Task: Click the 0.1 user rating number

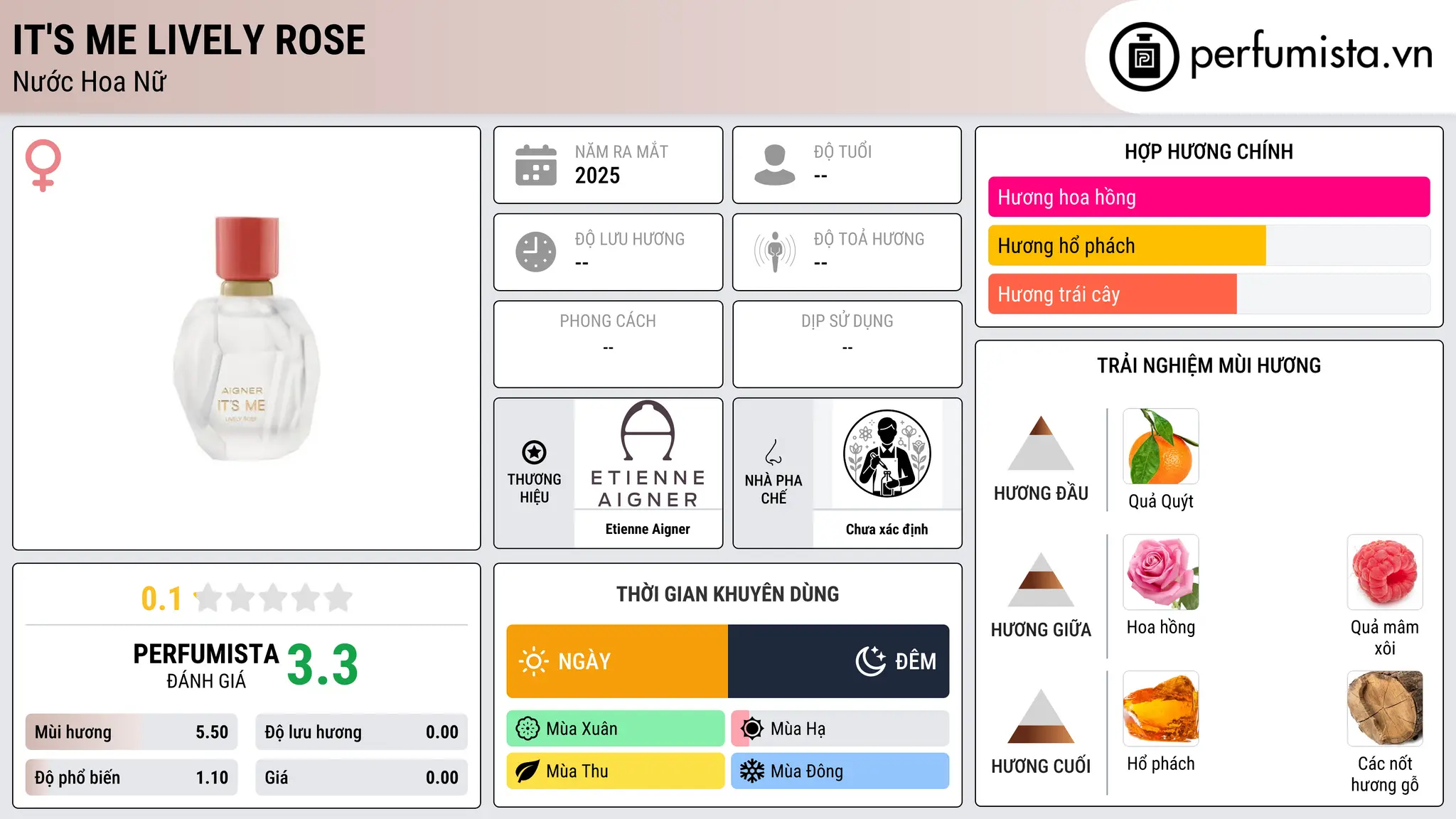Action: pyautogui.click(x=161, y=599)
